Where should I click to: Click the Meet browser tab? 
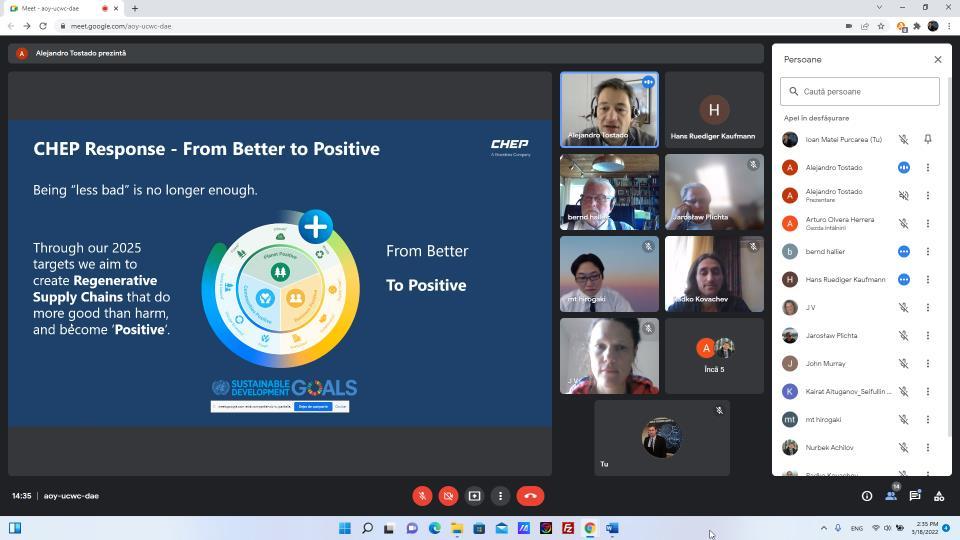(61, 9)
